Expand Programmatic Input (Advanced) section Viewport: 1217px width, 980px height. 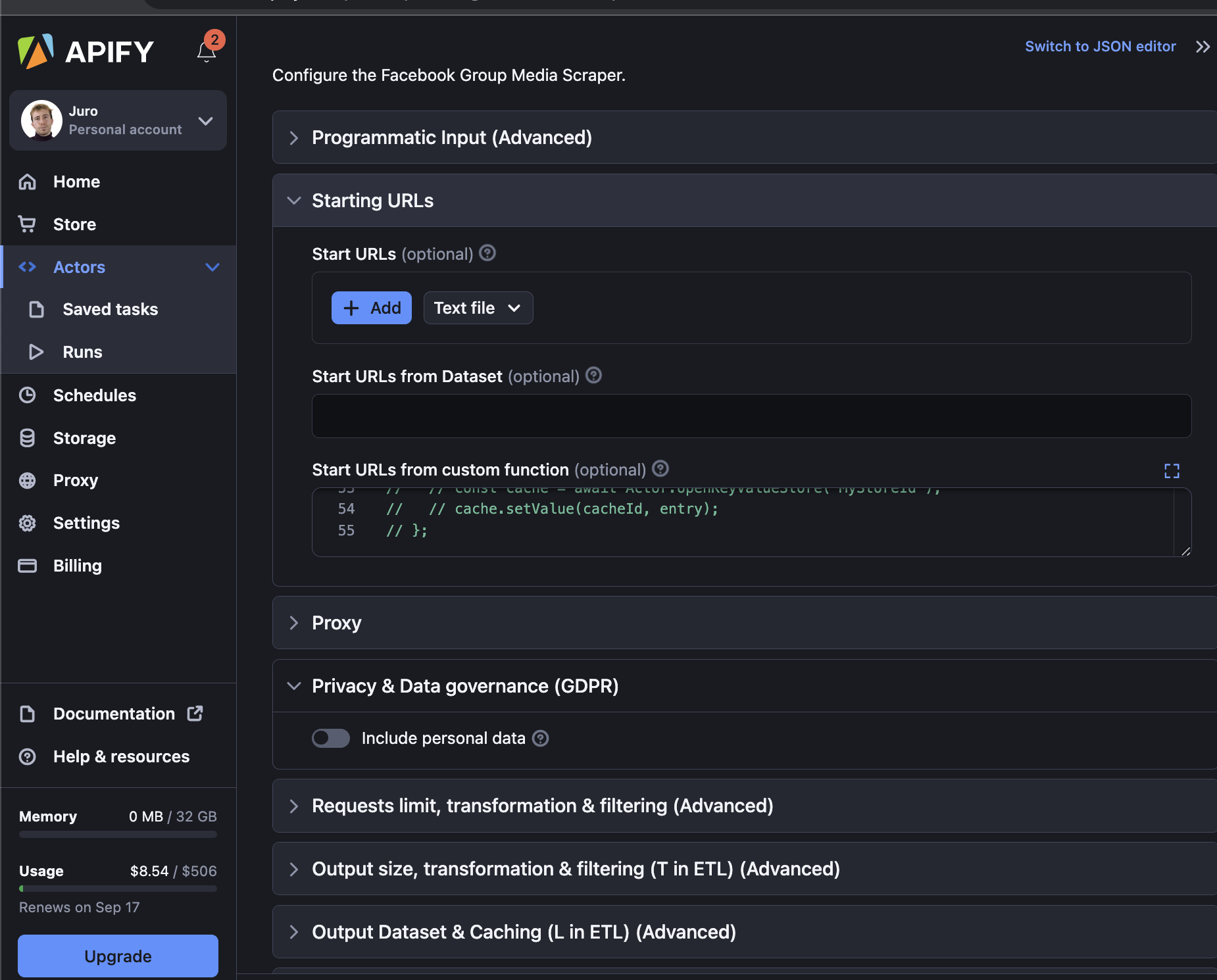pyautogui.click(x=745, y=137)
